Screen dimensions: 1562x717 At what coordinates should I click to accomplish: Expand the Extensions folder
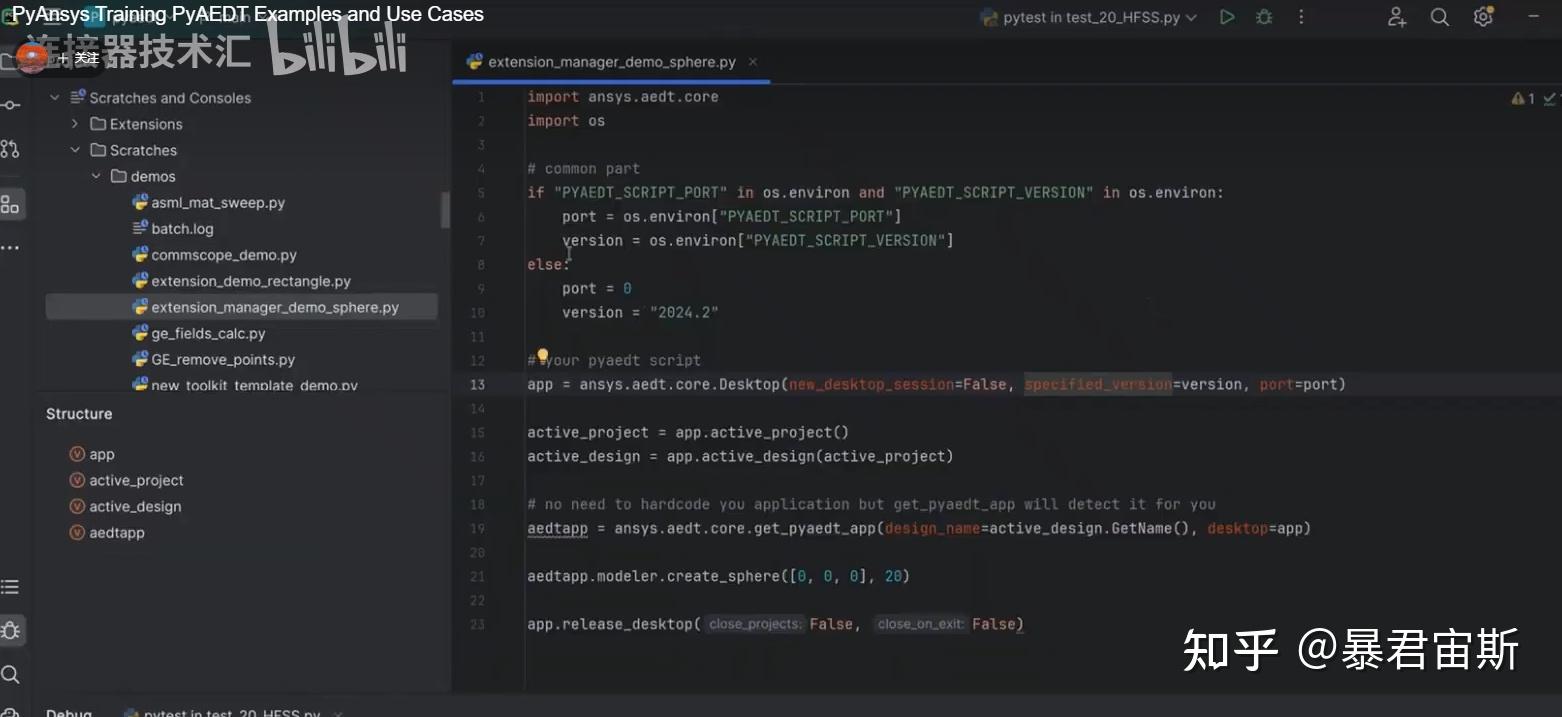(75, 124)
